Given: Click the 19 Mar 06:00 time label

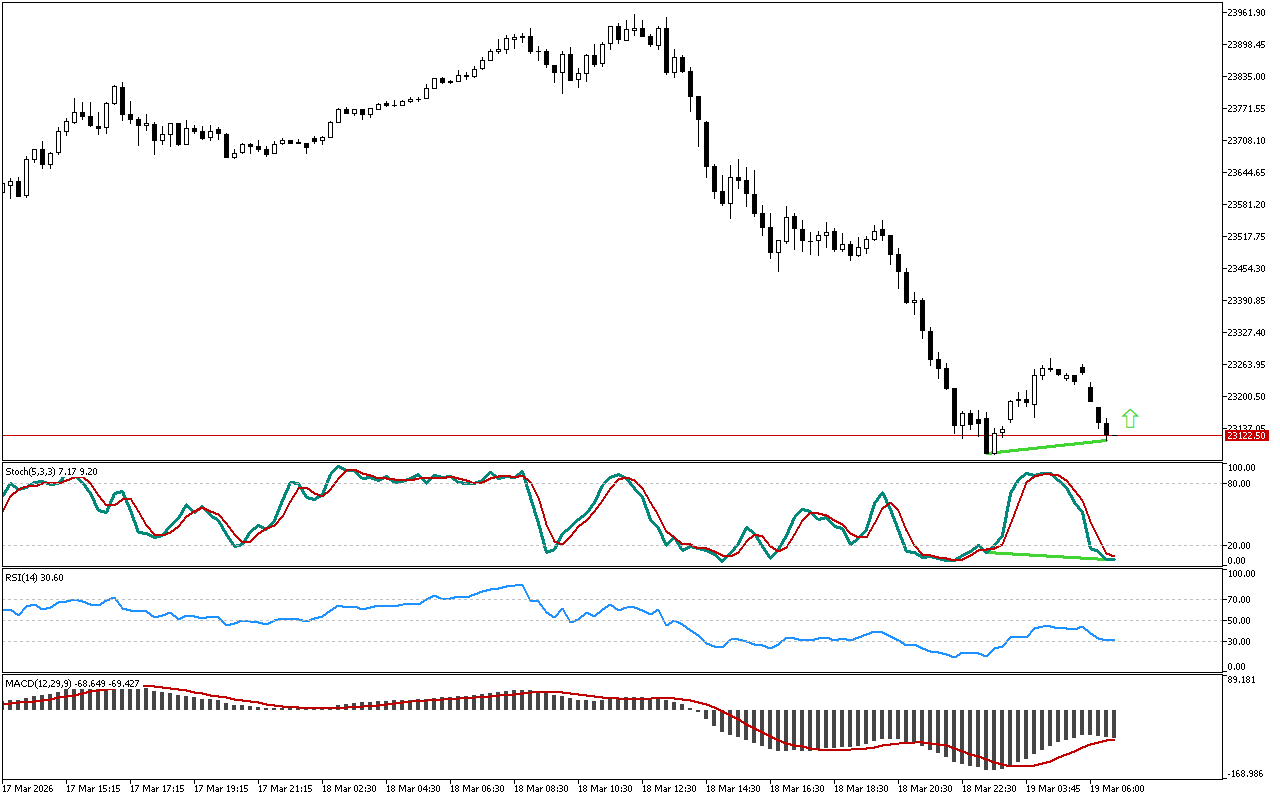Looking at the screenshot, I should [x=1116, y=789].
